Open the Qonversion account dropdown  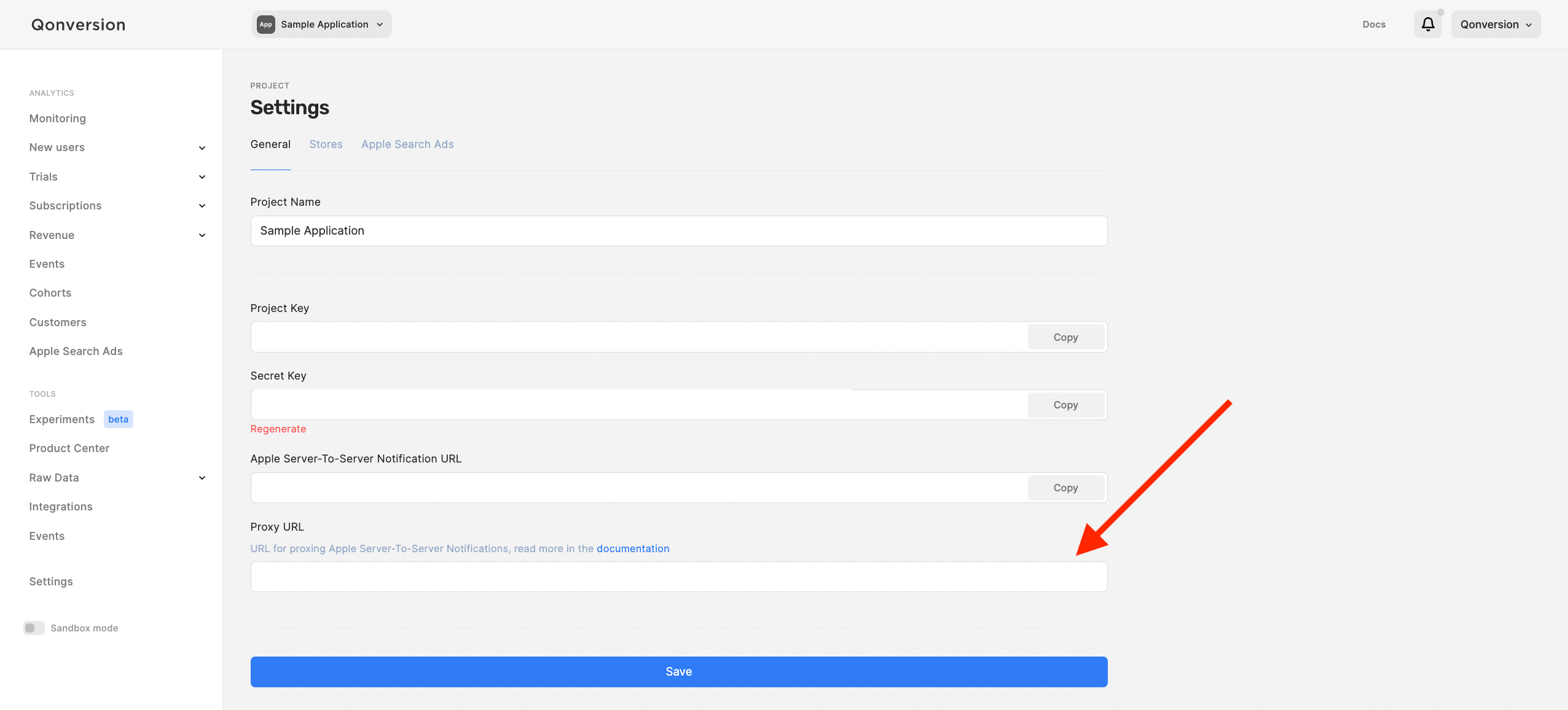pyautogui.click(x=1495, y=25)
